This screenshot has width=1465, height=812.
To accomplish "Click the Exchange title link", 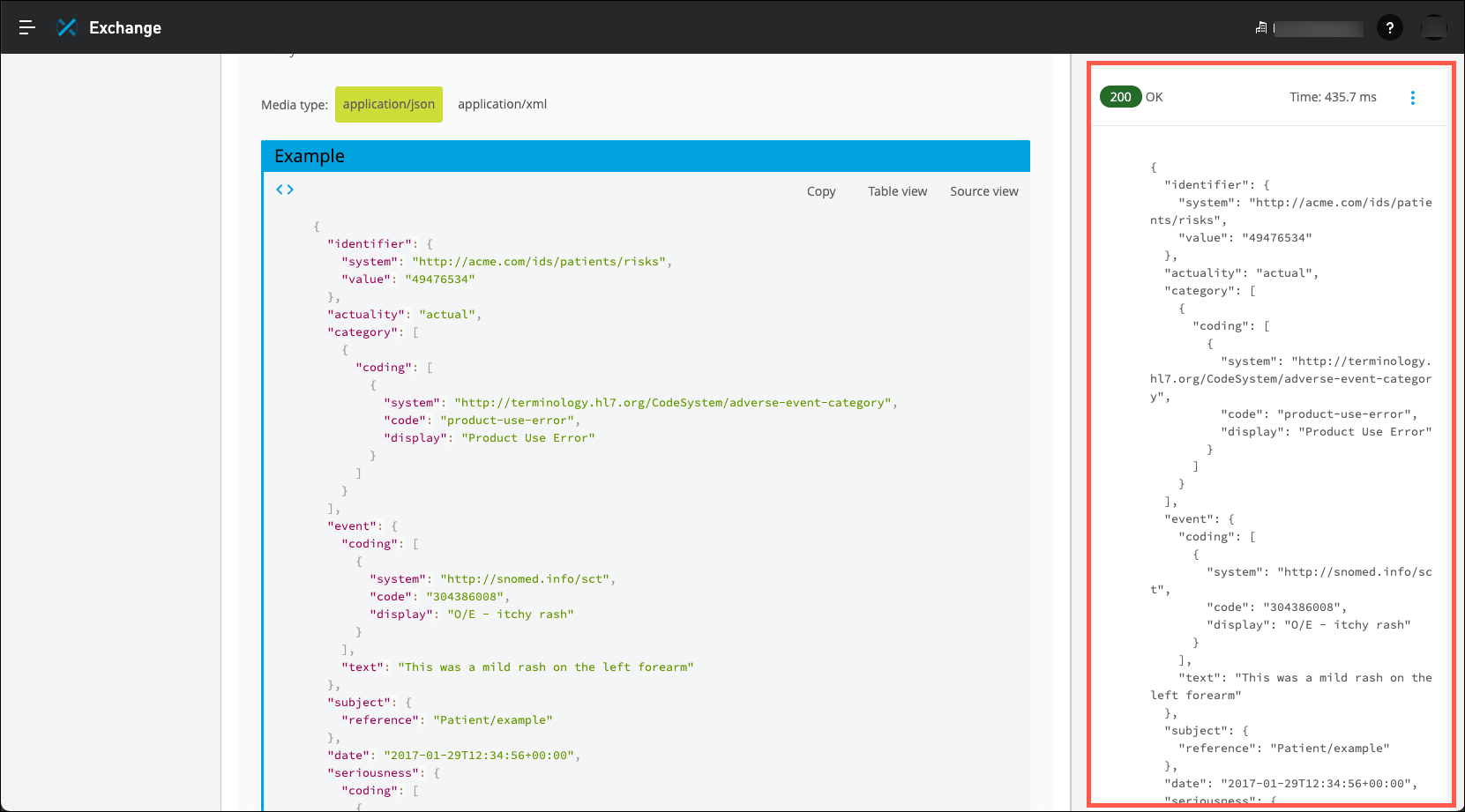I will (125, 28).
